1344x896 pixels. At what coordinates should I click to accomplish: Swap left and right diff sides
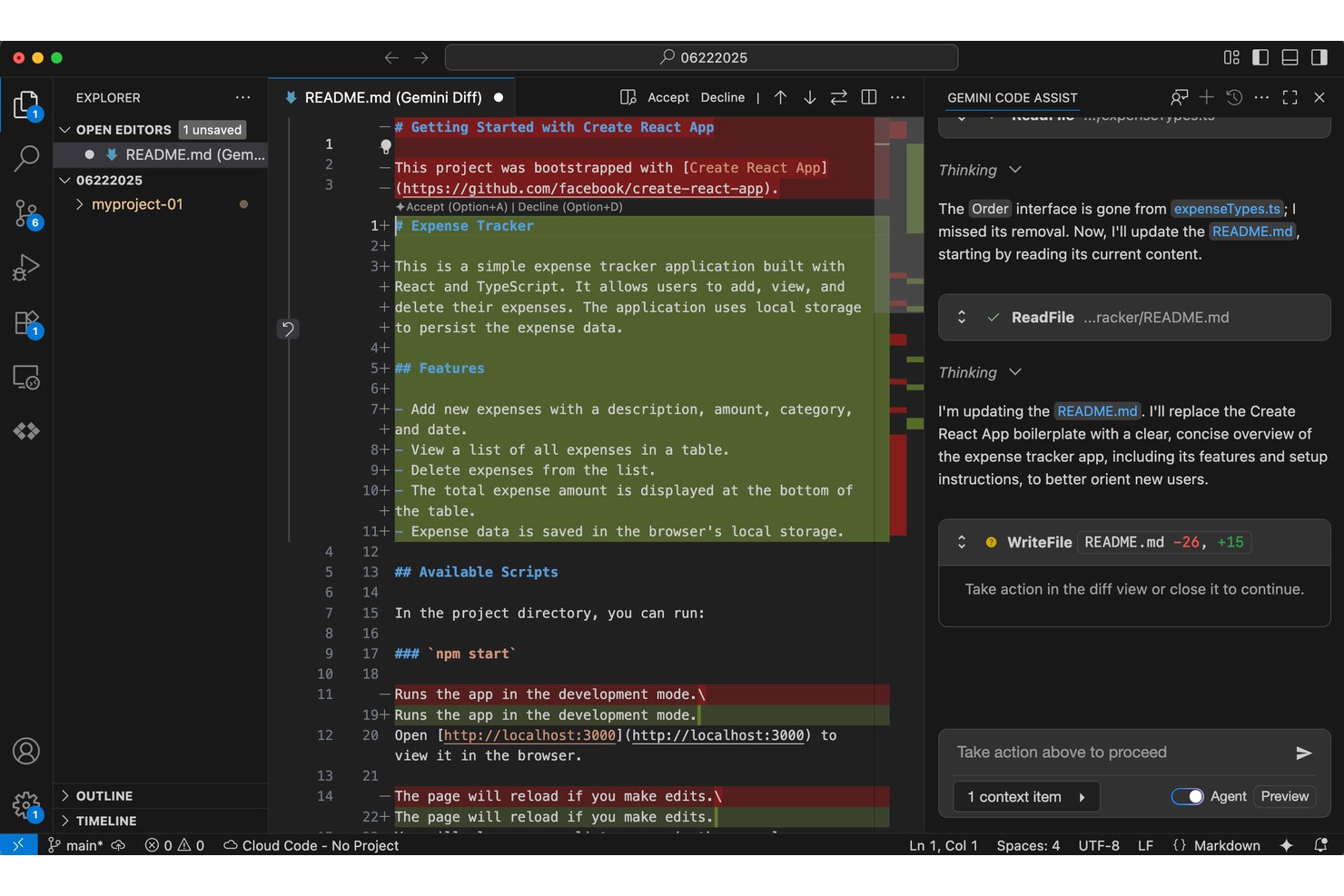click(x=839, y=97)
